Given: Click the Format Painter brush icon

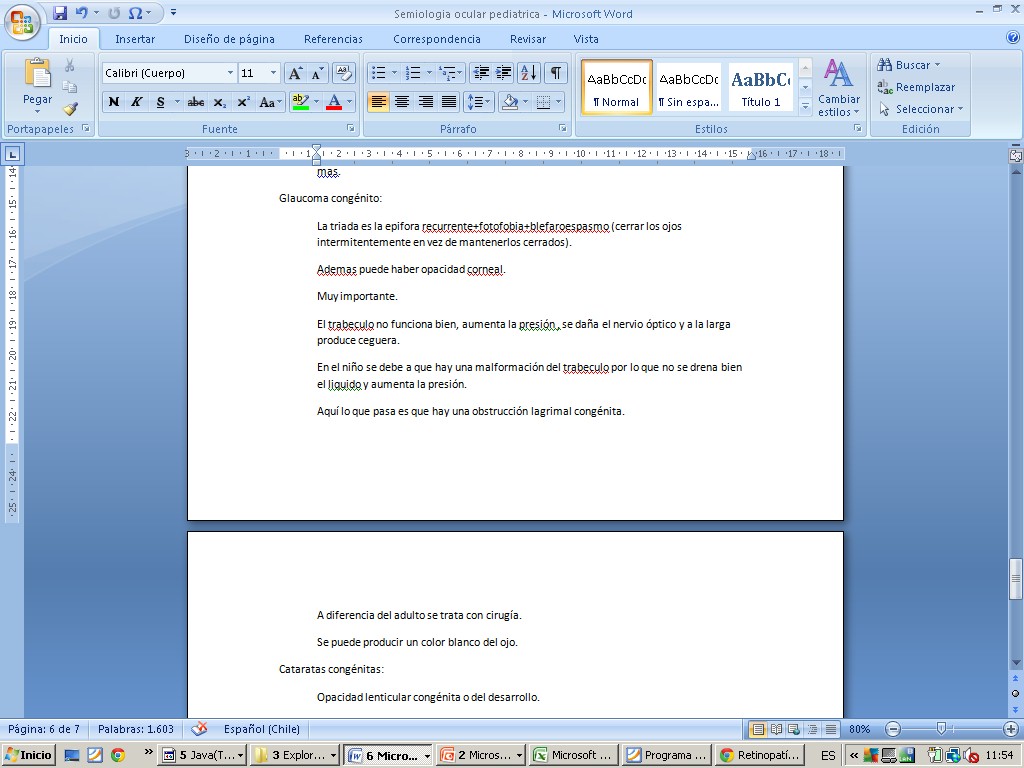Looking at the screenshot, I should coord(70,109).
